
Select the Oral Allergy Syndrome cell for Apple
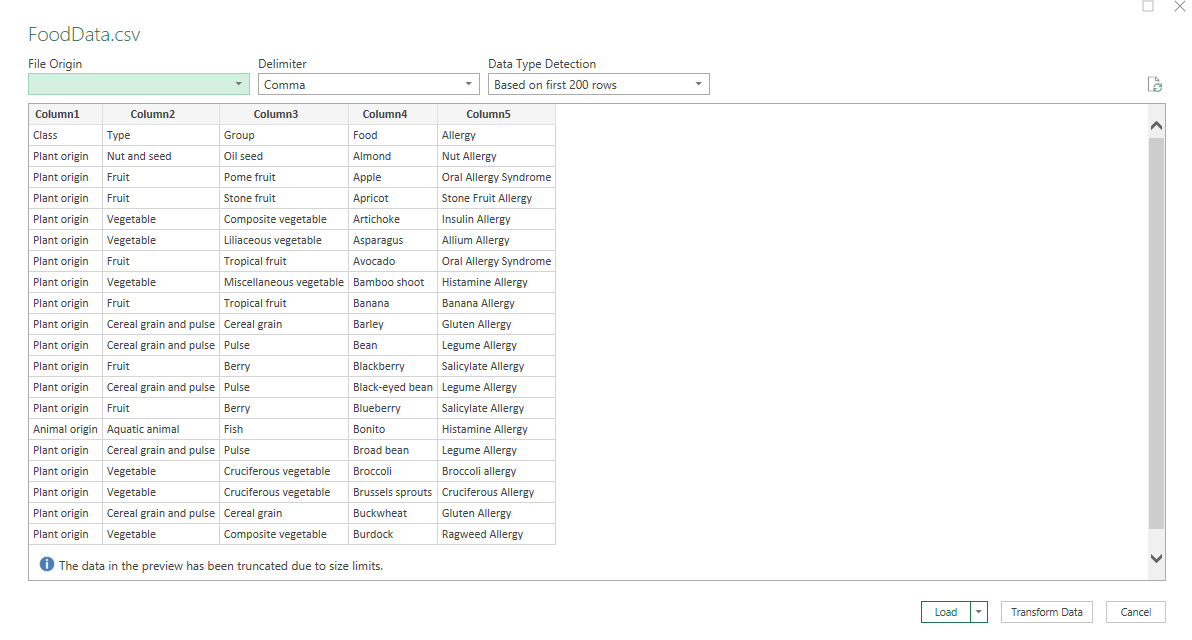click(496, 177)
